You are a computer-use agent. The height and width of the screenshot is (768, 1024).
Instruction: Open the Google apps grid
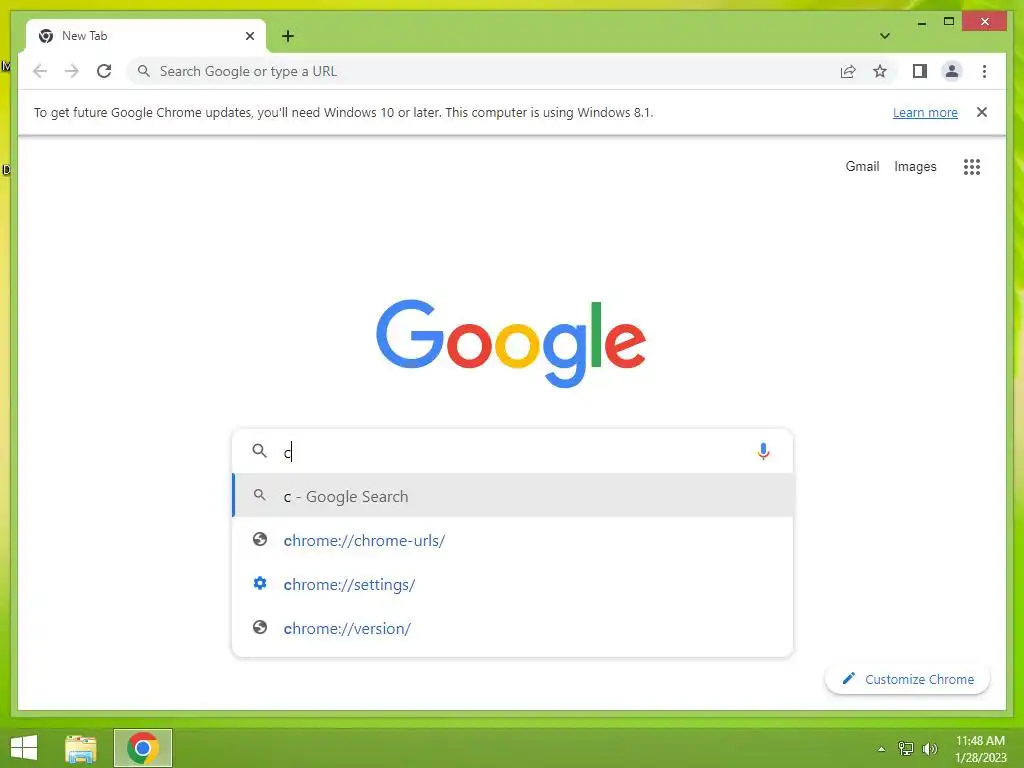972,167
